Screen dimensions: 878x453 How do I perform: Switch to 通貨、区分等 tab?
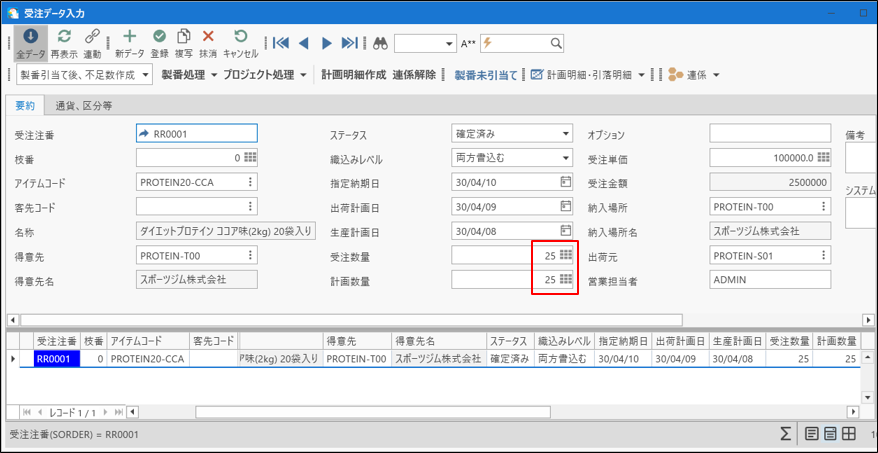(83, 105)
